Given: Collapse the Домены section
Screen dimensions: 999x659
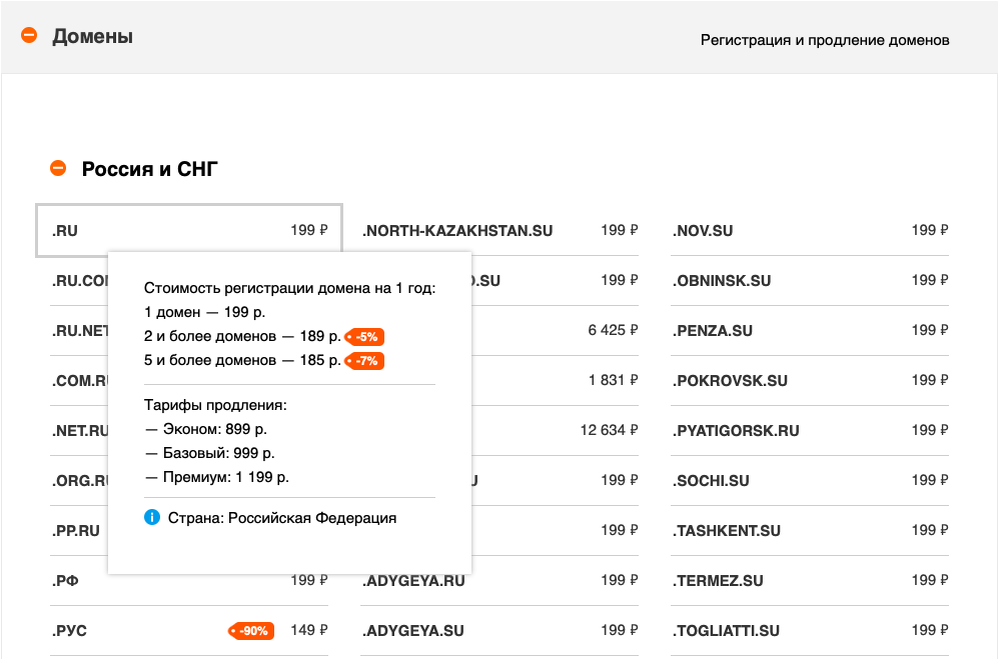Looking at the screenshot, I should click(29, 36).
